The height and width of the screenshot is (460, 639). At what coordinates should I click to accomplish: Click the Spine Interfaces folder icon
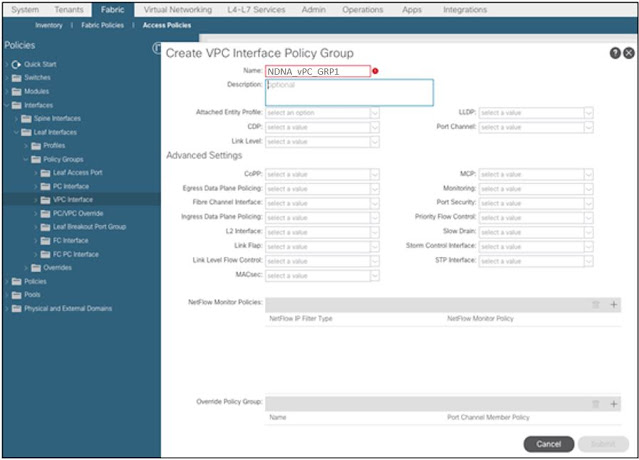[x=26, y=119]
